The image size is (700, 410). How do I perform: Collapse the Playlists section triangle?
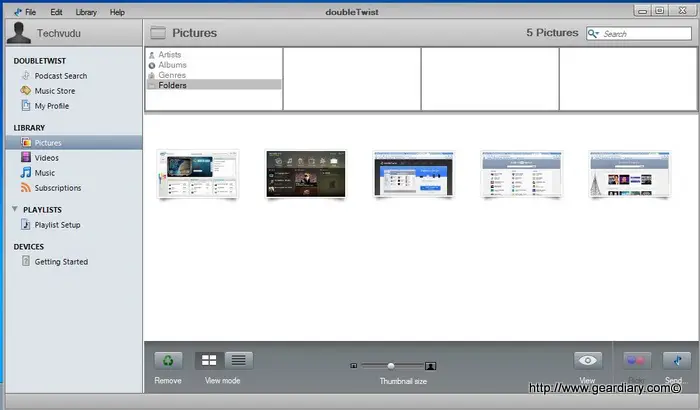coord(15,209)
